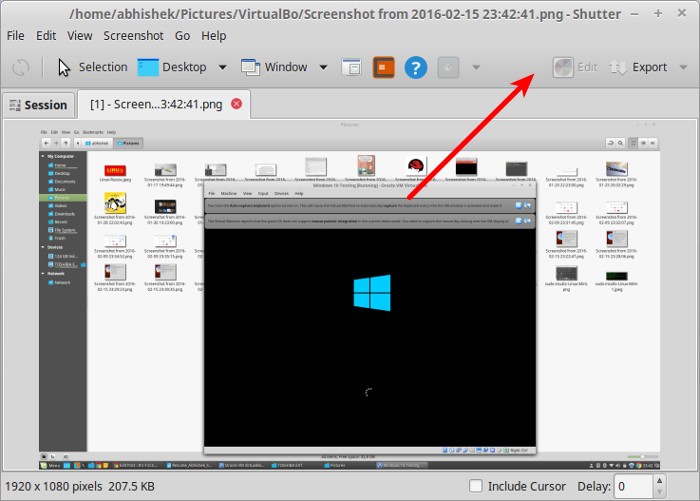Screen dimensions: 700x501
Task: Decrease the Delay with down arrow
Action: tap(659, 492)
